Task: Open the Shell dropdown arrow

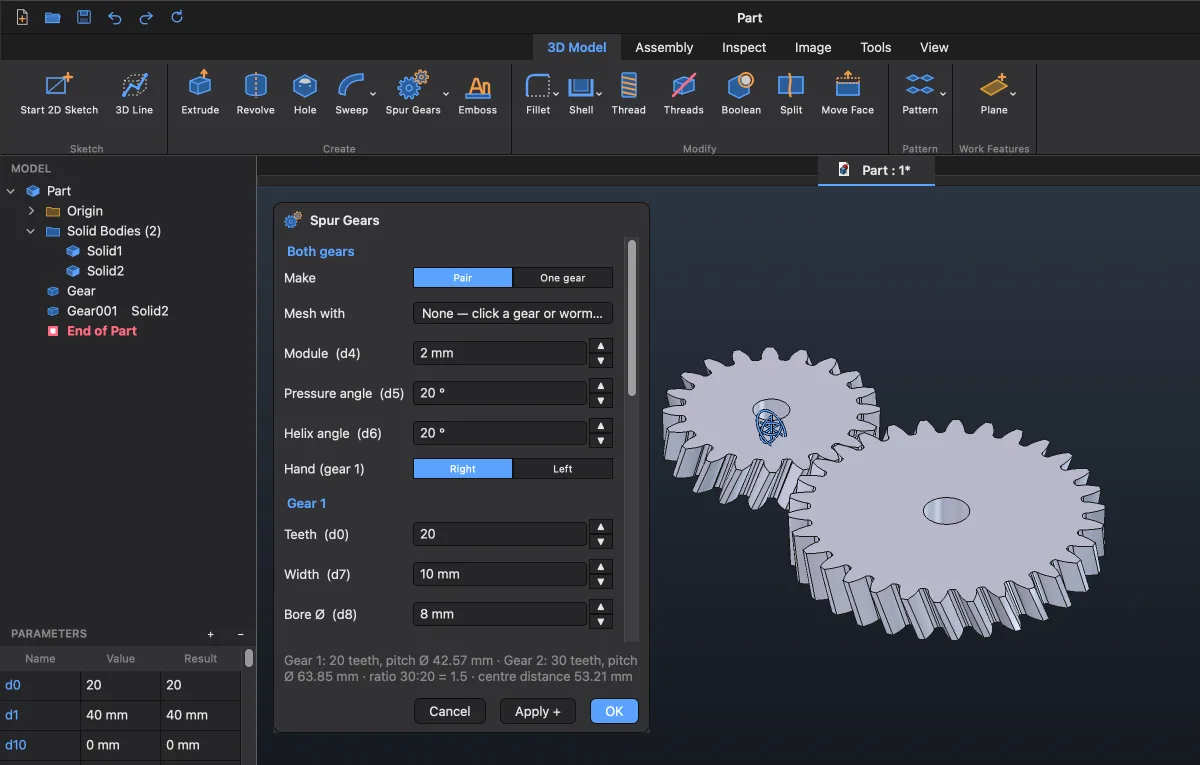Action: point(599,94)
